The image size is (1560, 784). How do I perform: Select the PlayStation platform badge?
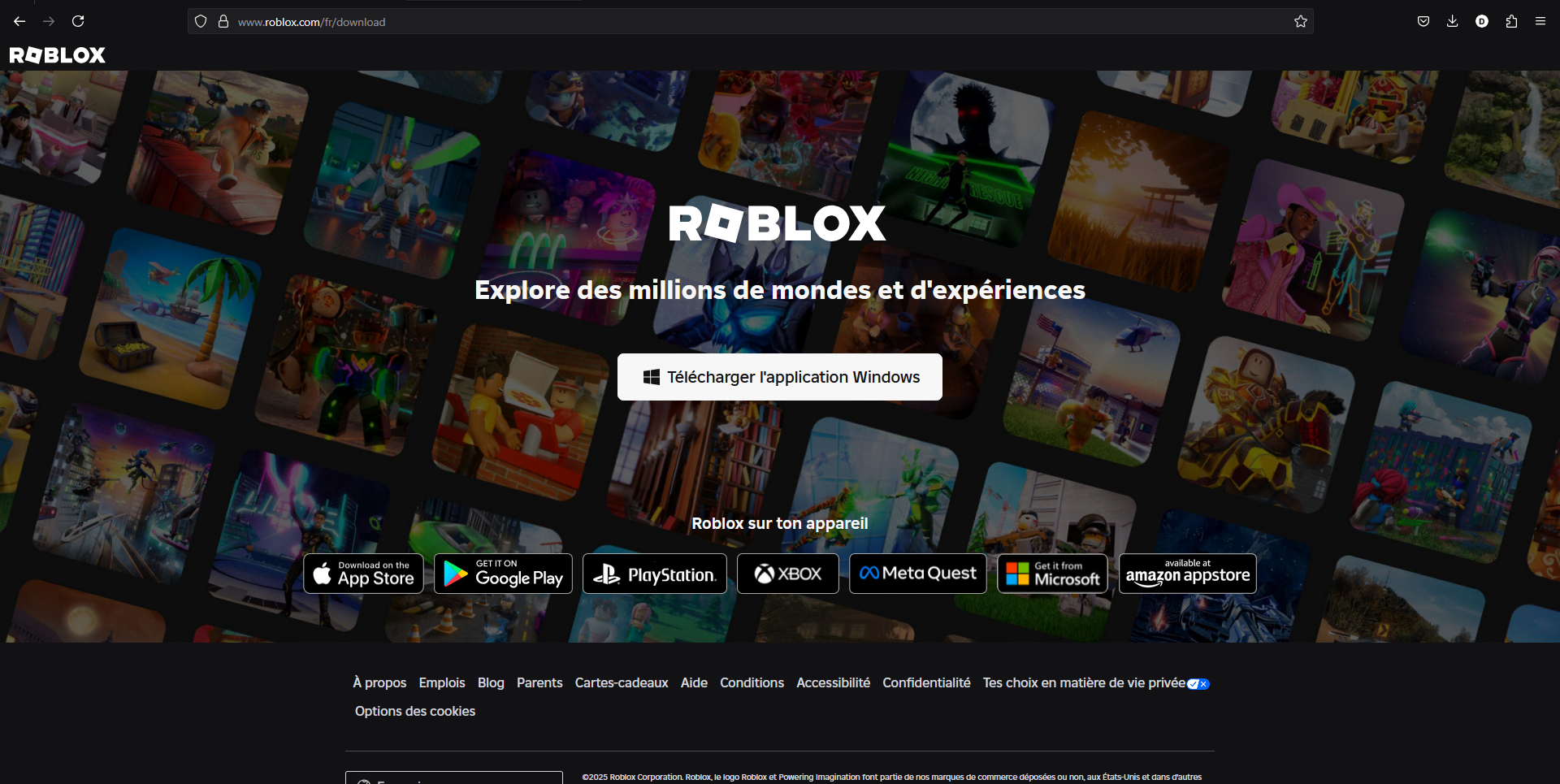pyautogui.click(x=654, y=573)
